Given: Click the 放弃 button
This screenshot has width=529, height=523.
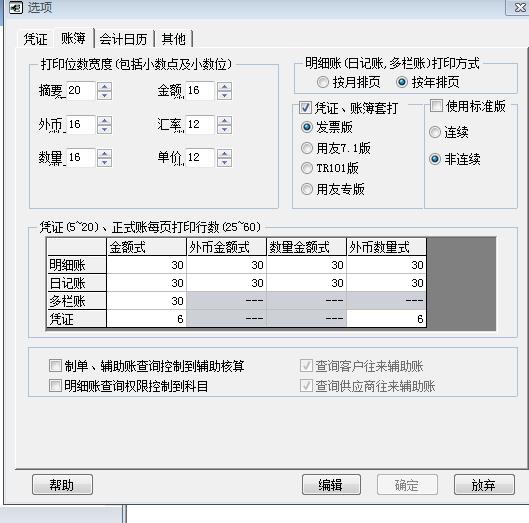Looking at the screenshot, I should click(x=484, y=485).
